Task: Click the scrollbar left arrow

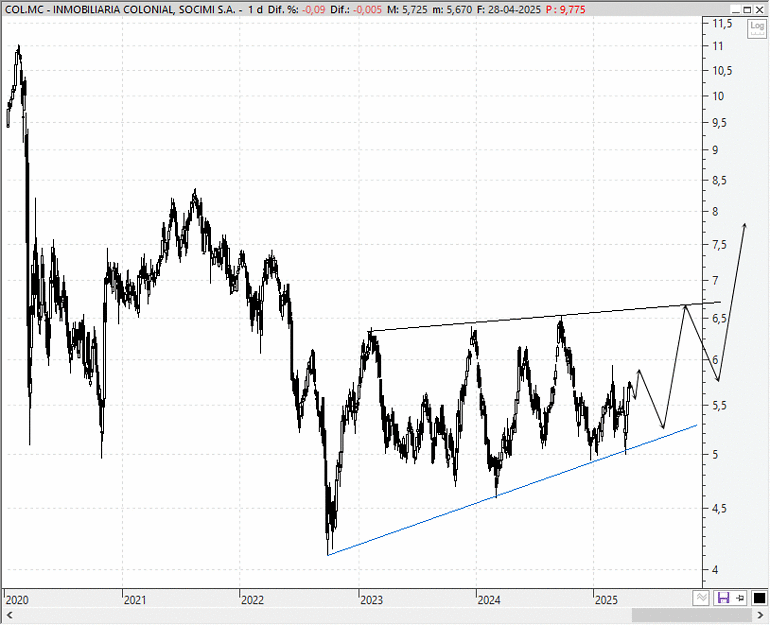Action: pos(10,615)
